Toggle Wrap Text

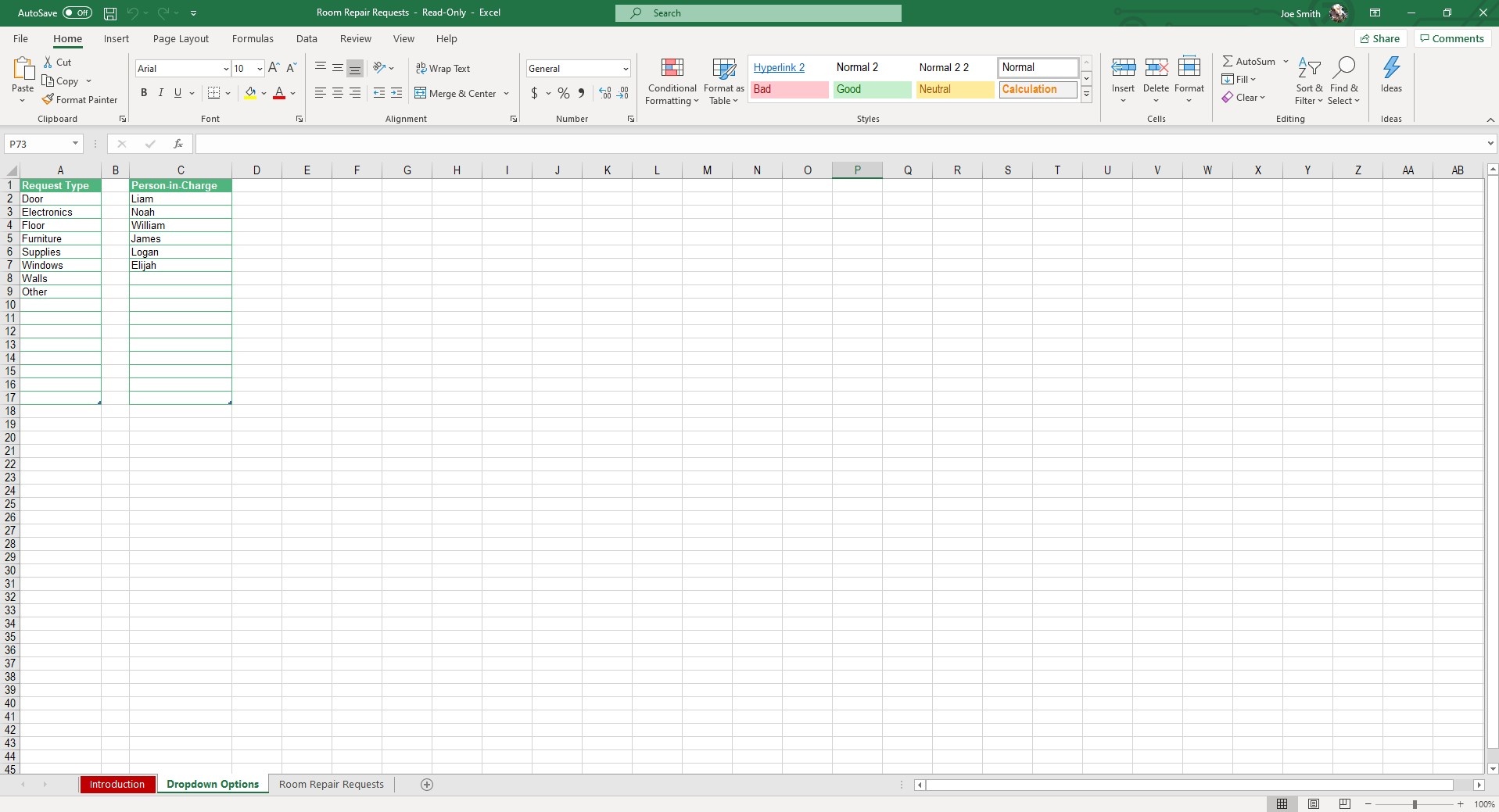coord(443,69)
